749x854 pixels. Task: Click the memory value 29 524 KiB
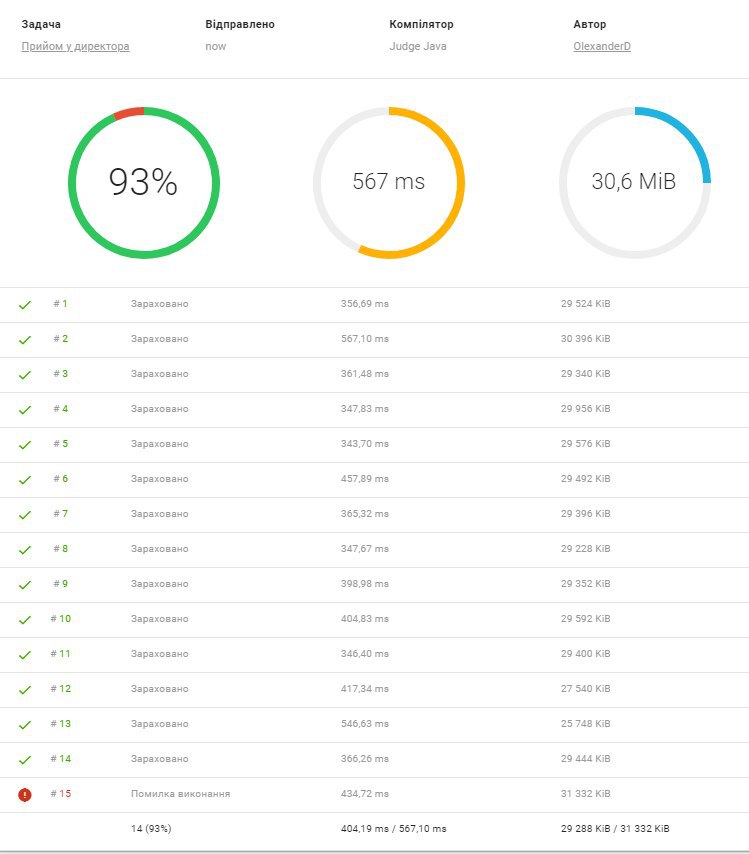586,303
